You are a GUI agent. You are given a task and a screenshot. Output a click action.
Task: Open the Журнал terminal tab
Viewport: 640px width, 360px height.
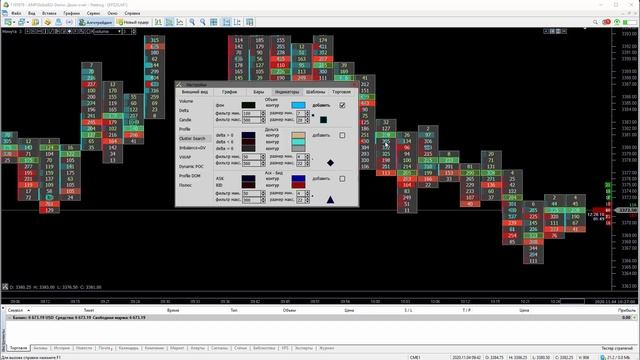(326, 348)
